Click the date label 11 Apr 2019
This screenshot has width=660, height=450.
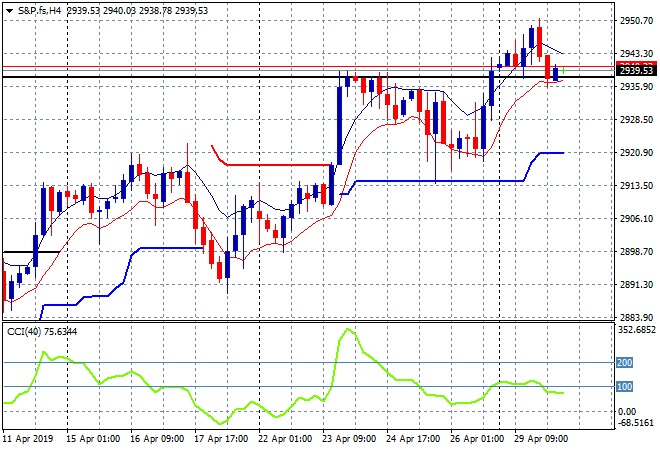pyautogui.click(x=28, y=439)
